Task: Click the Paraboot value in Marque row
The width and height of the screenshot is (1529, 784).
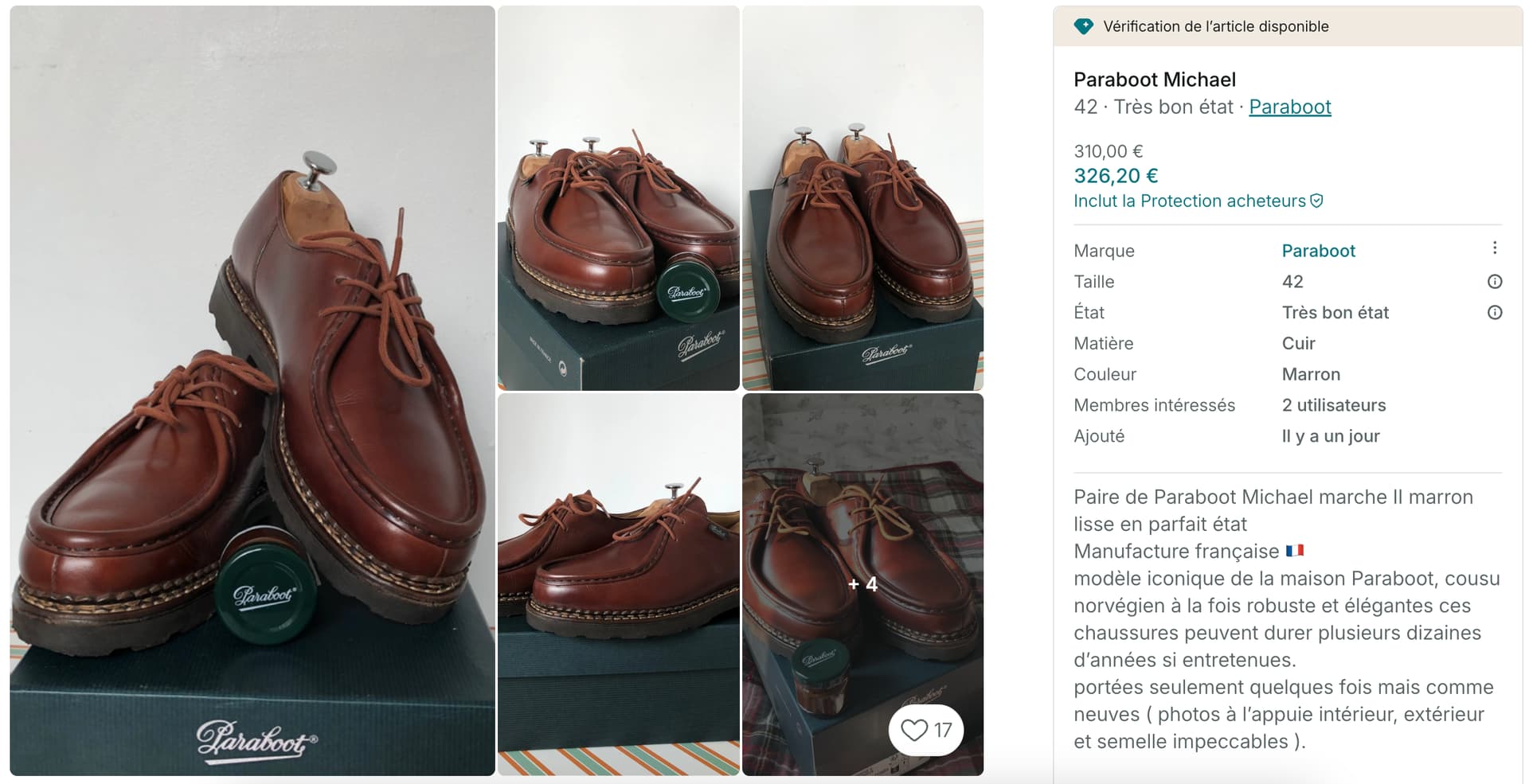Action: 1318,251
